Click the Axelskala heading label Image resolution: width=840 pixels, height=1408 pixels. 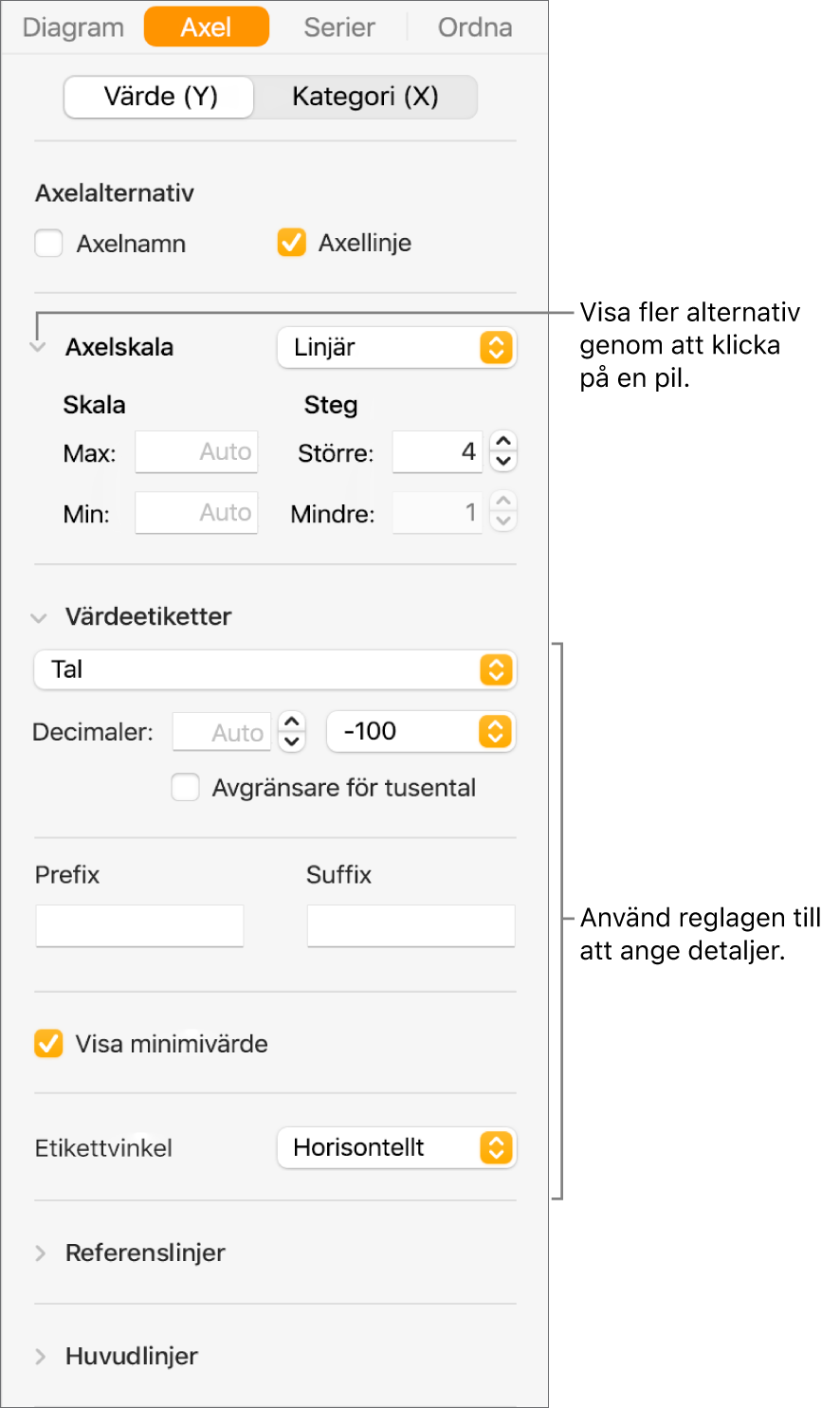[x=119, y=348]
